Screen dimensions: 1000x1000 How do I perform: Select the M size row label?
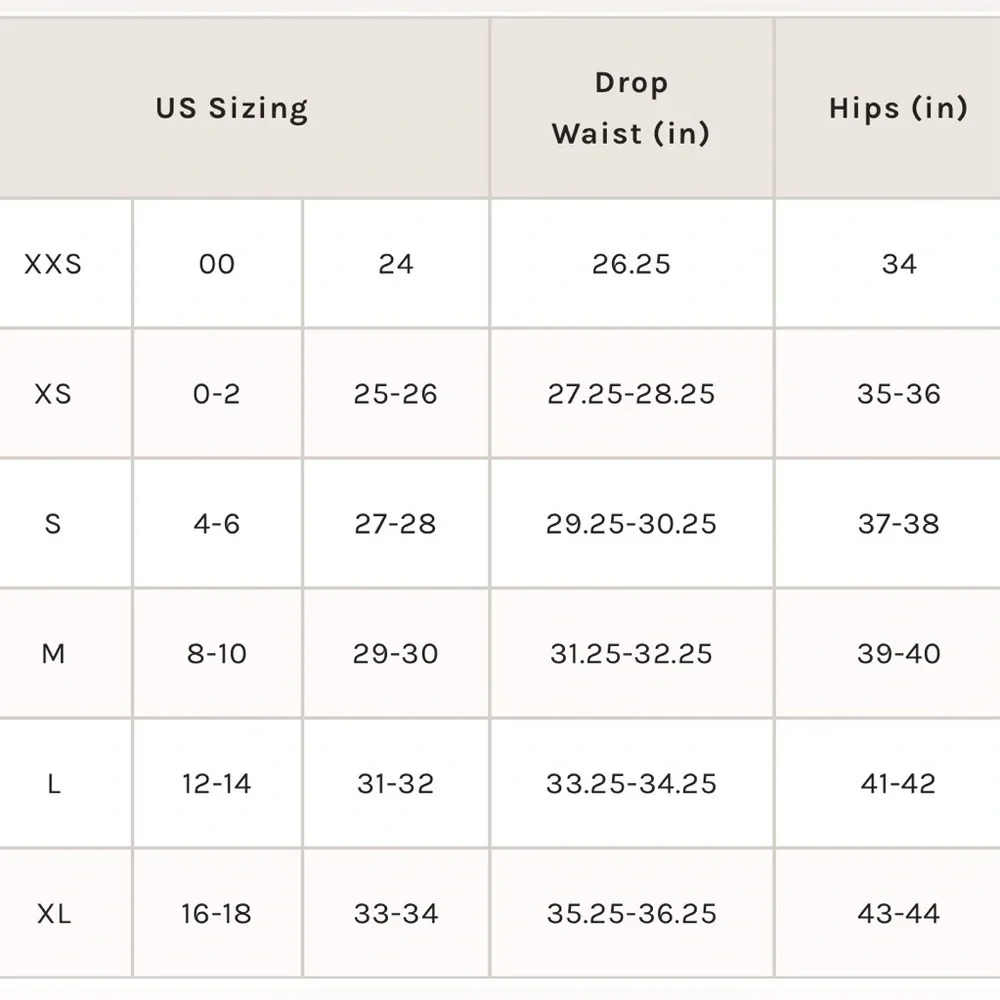point(53,654)
